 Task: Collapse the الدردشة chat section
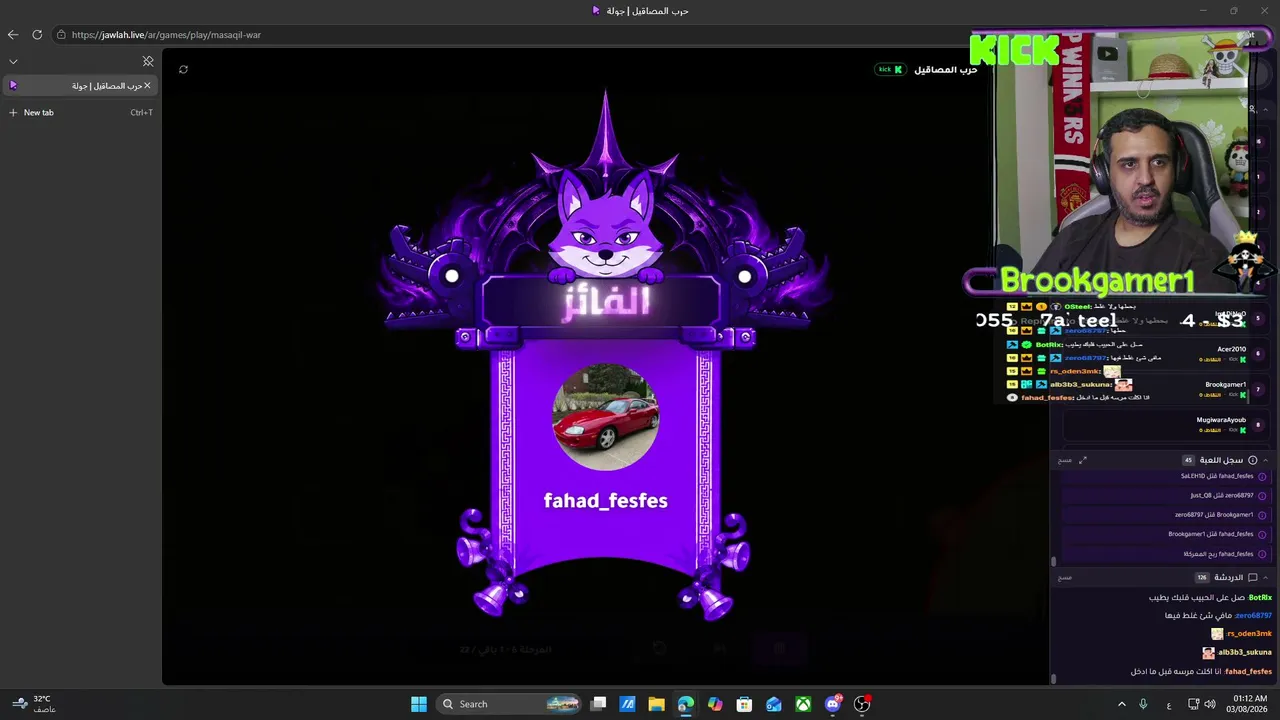(1266, 578)
